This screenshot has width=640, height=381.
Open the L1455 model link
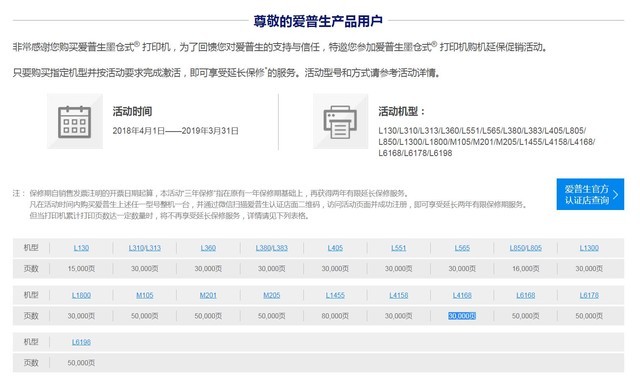(x=335, y=295)
